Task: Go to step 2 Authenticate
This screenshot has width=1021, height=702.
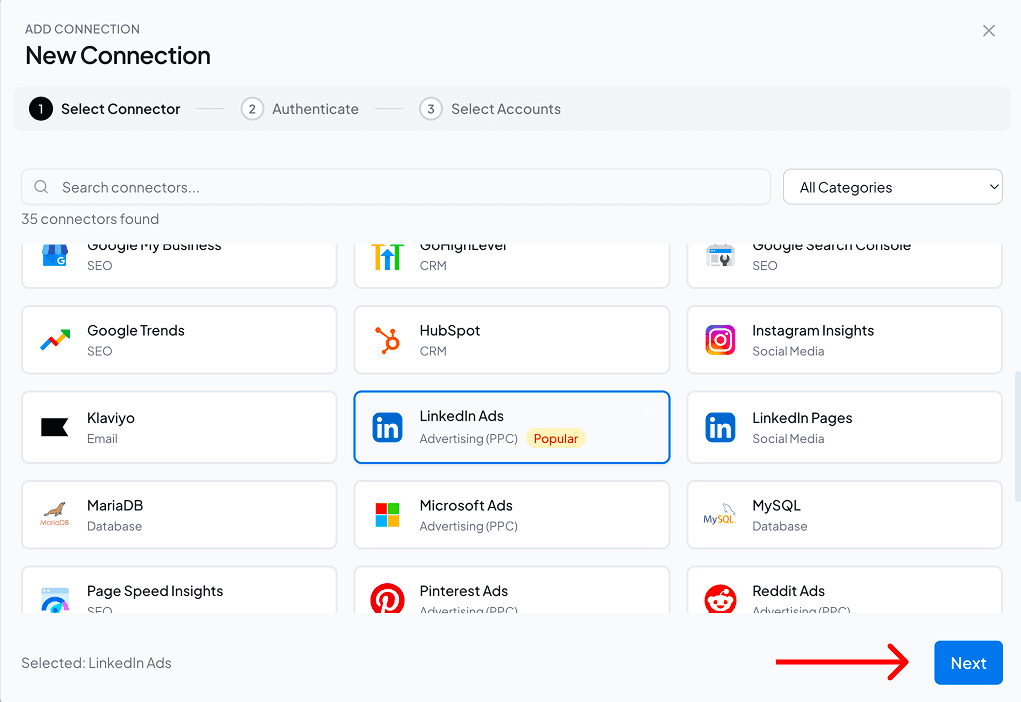Action: pos(300,109)
